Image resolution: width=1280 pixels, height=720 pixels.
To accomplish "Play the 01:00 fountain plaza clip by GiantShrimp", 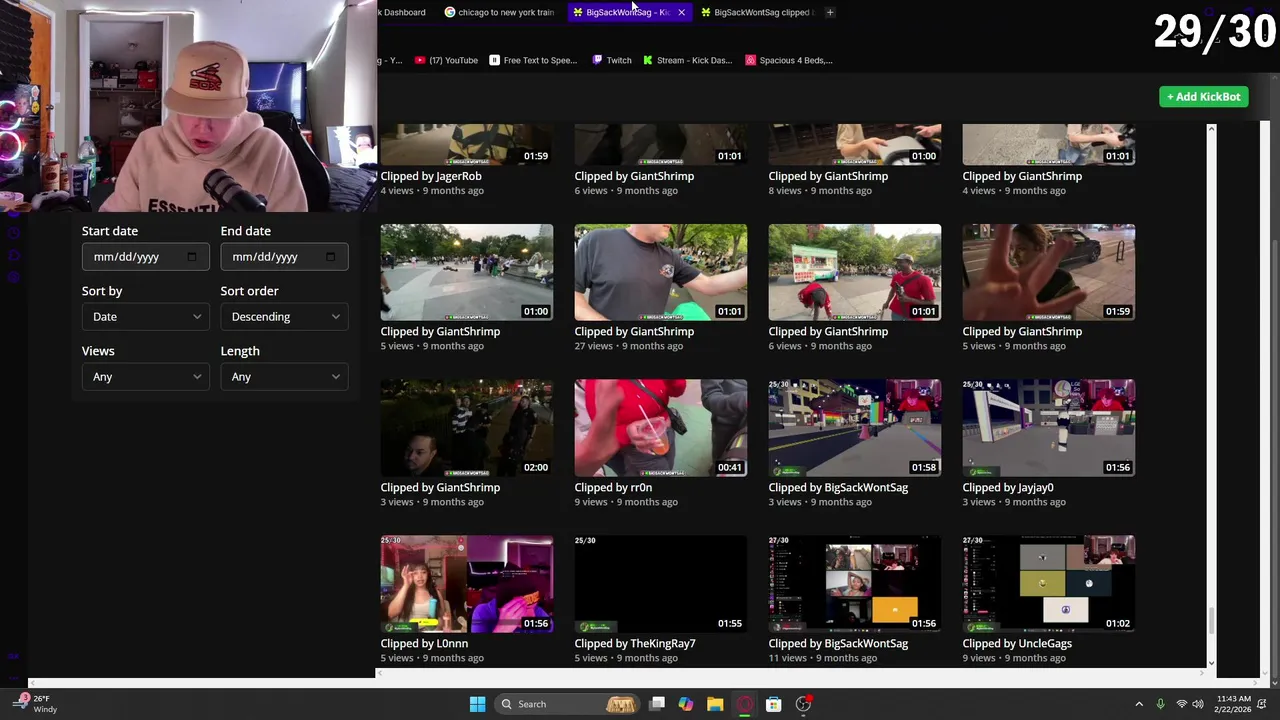I will (x=466, y=272).
